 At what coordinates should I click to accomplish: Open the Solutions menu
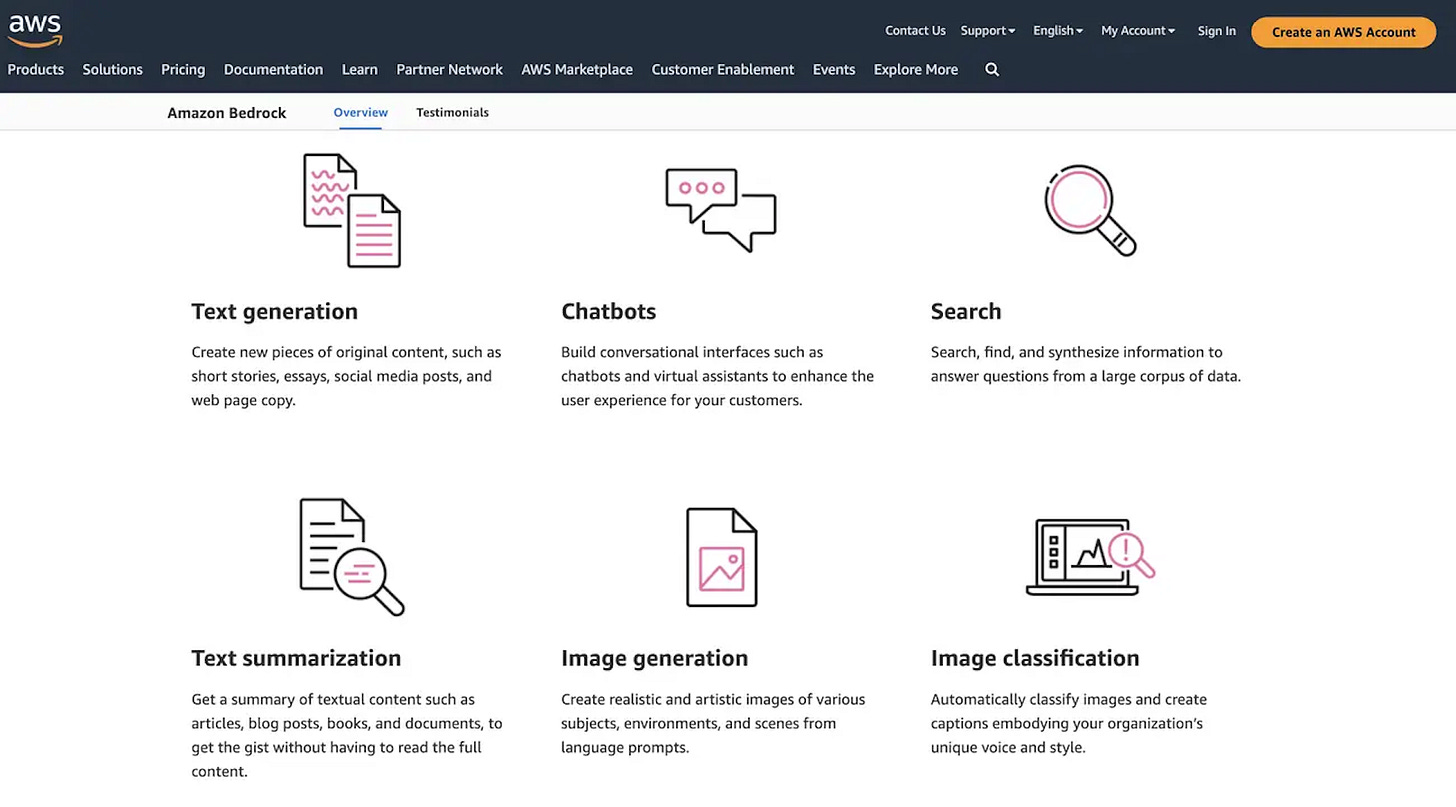tap(113, 70)
